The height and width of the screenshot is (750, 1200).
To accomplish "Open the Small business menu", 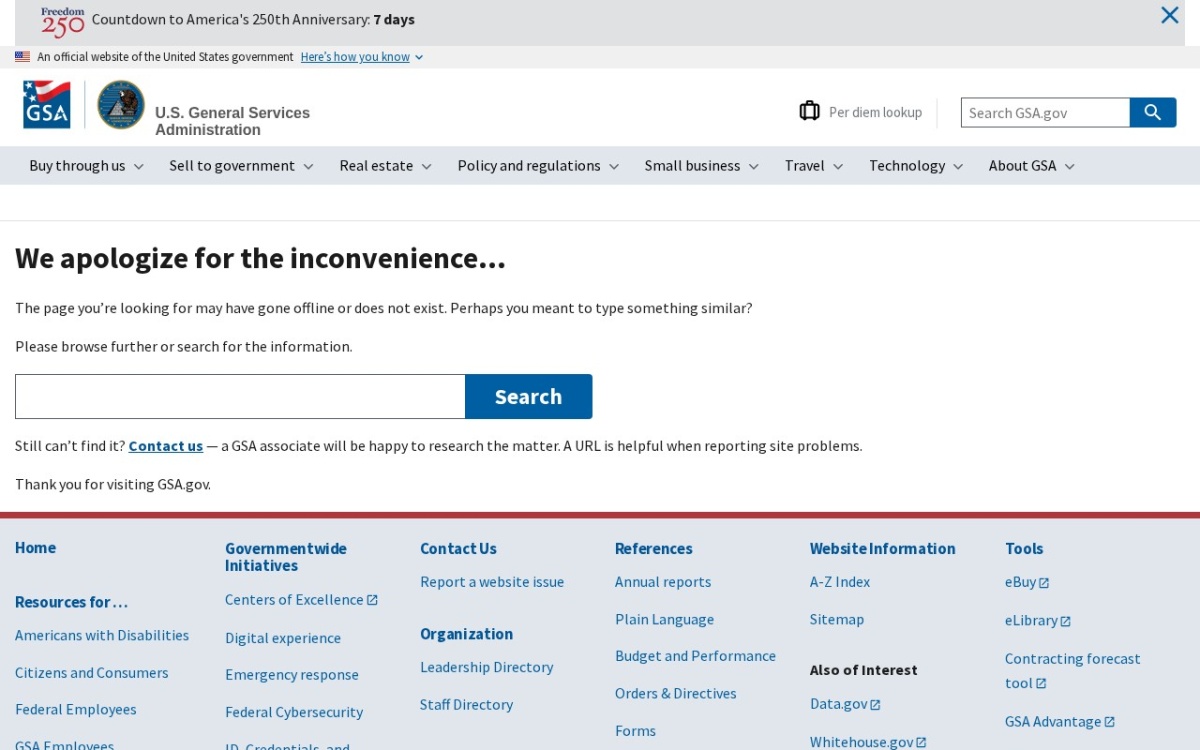I will point(701,166).
